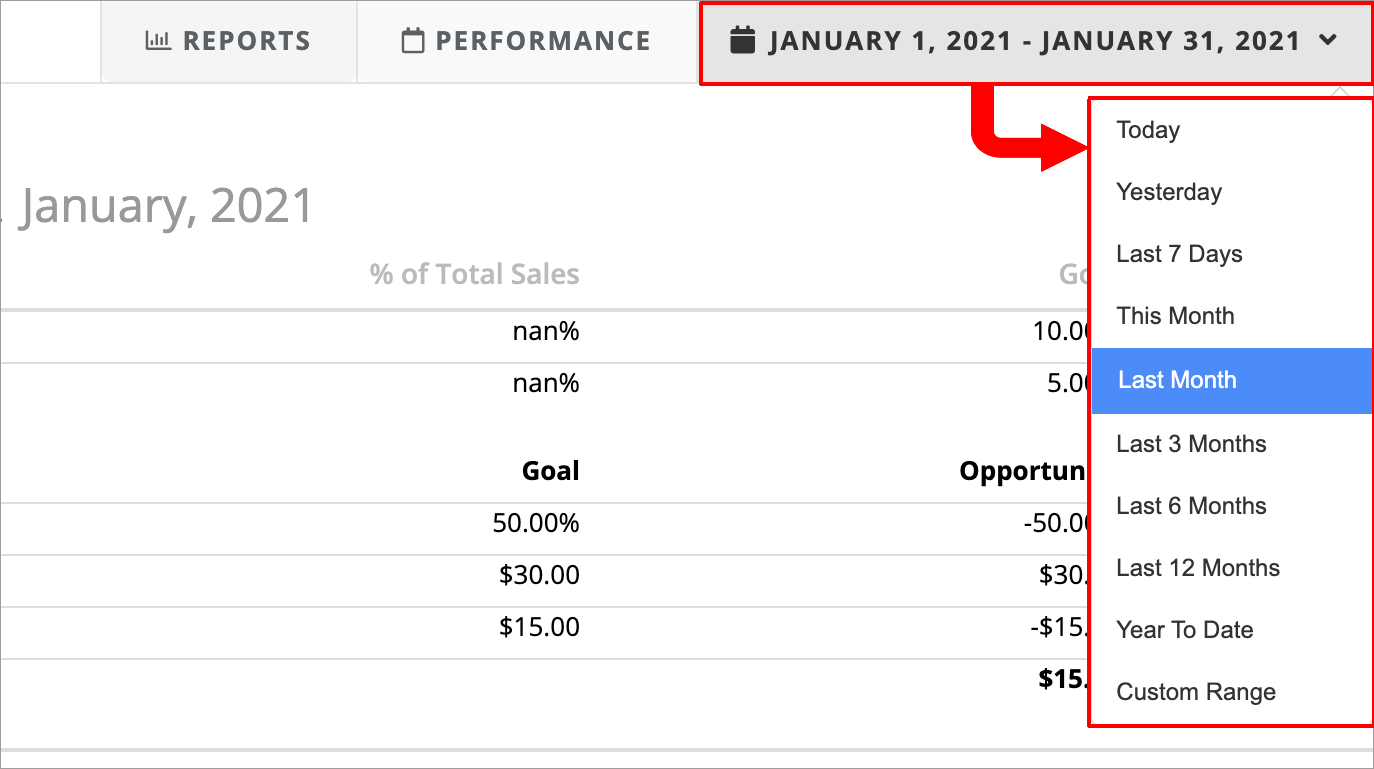This screenshot has width=1374, height=769.
Task: Choose Last 3 Months
Action: (1191, 443)
